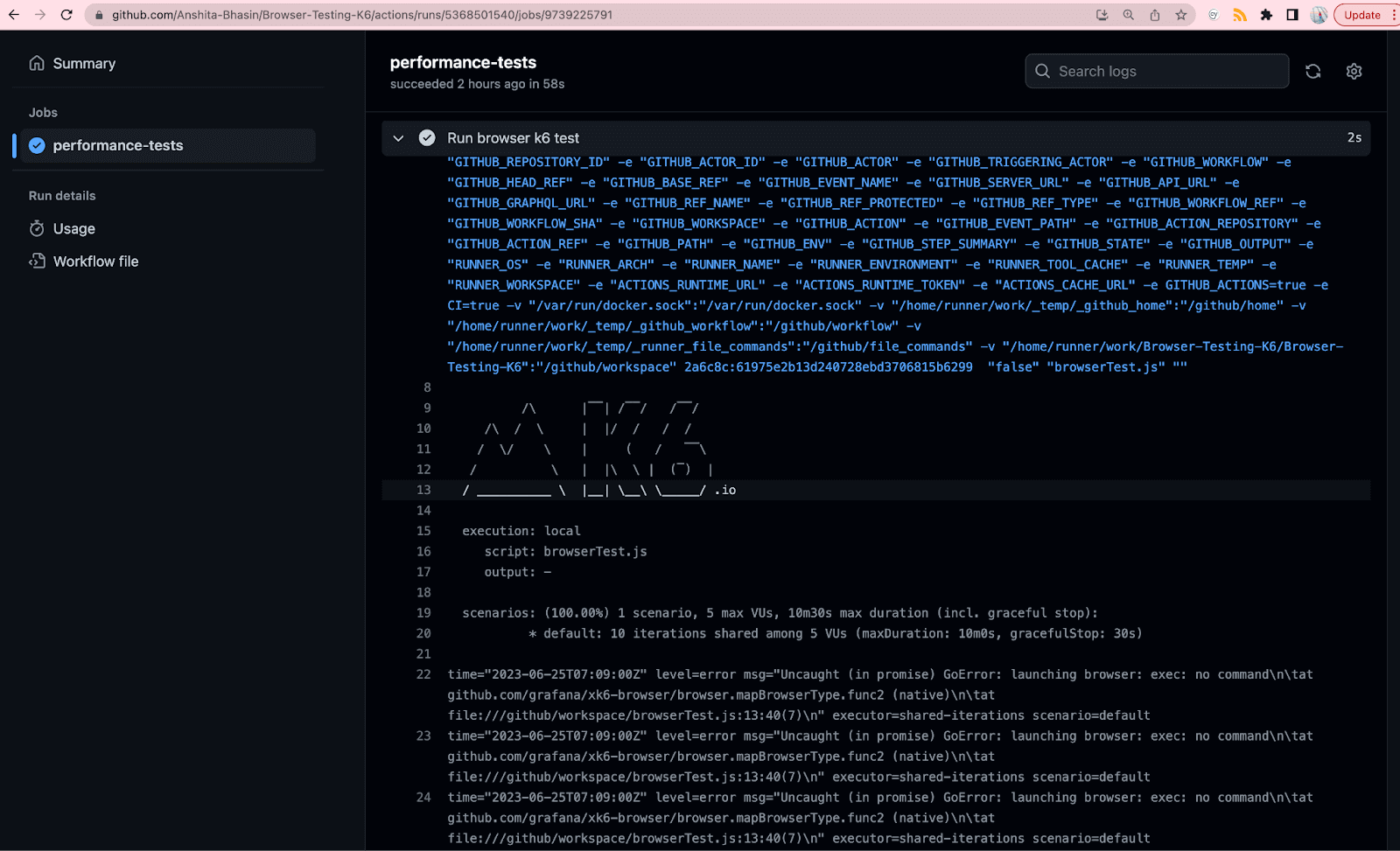The width and height of the screenshot is (1400, 851).
Task: Click the bookmark star in the address bar
Action: (x=1183, y=15)
